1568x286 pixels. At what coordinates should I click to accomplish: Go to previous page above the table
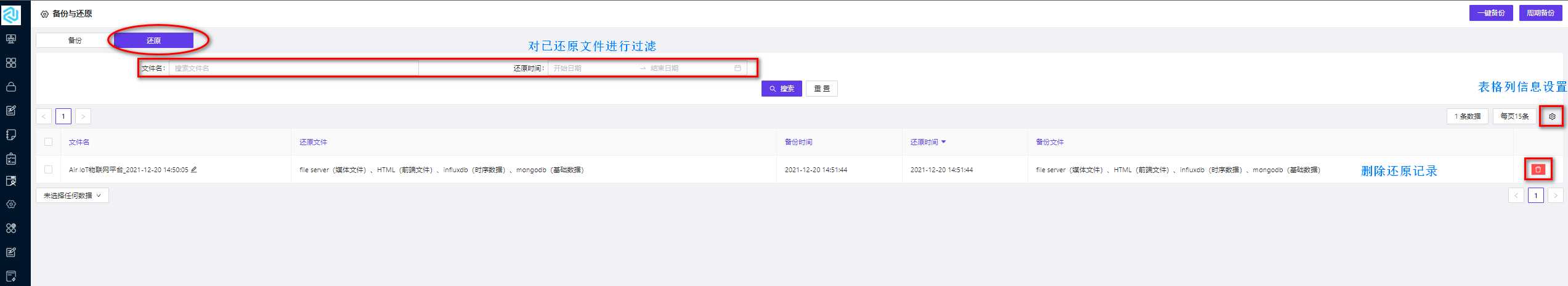44,116
